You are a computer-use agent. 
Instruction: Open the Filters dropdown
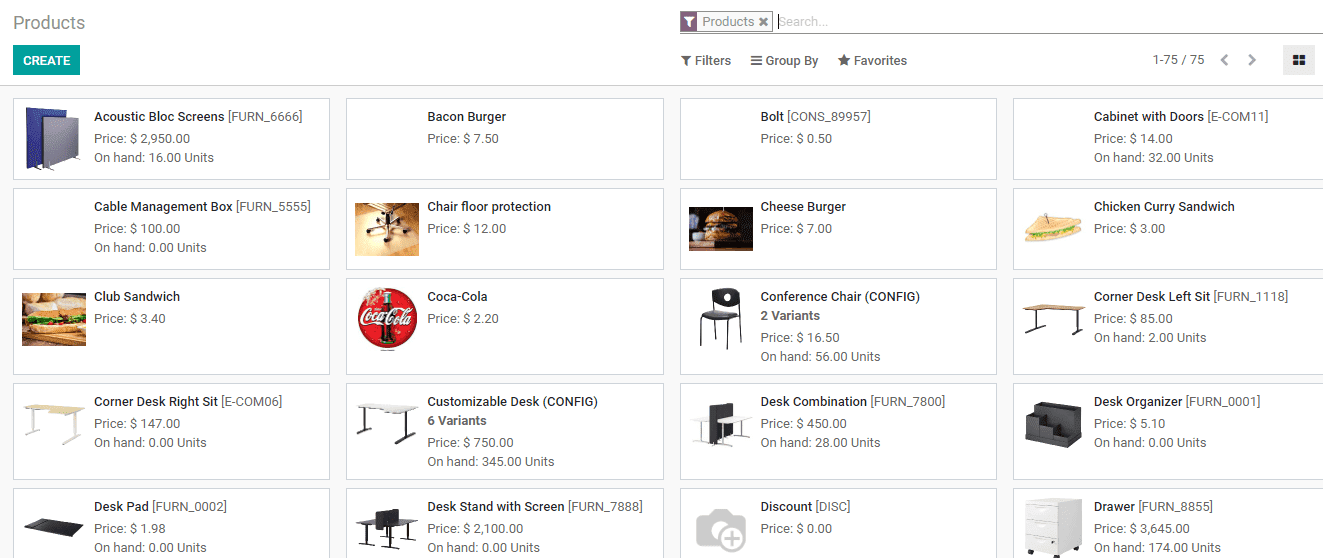coord(705,60)
